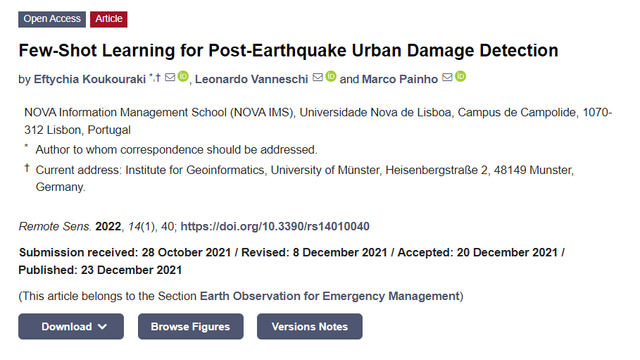The width and height of the screenshot is (640, 360).
Task: Click the red Article label badge
Action: tap(109, 19)
